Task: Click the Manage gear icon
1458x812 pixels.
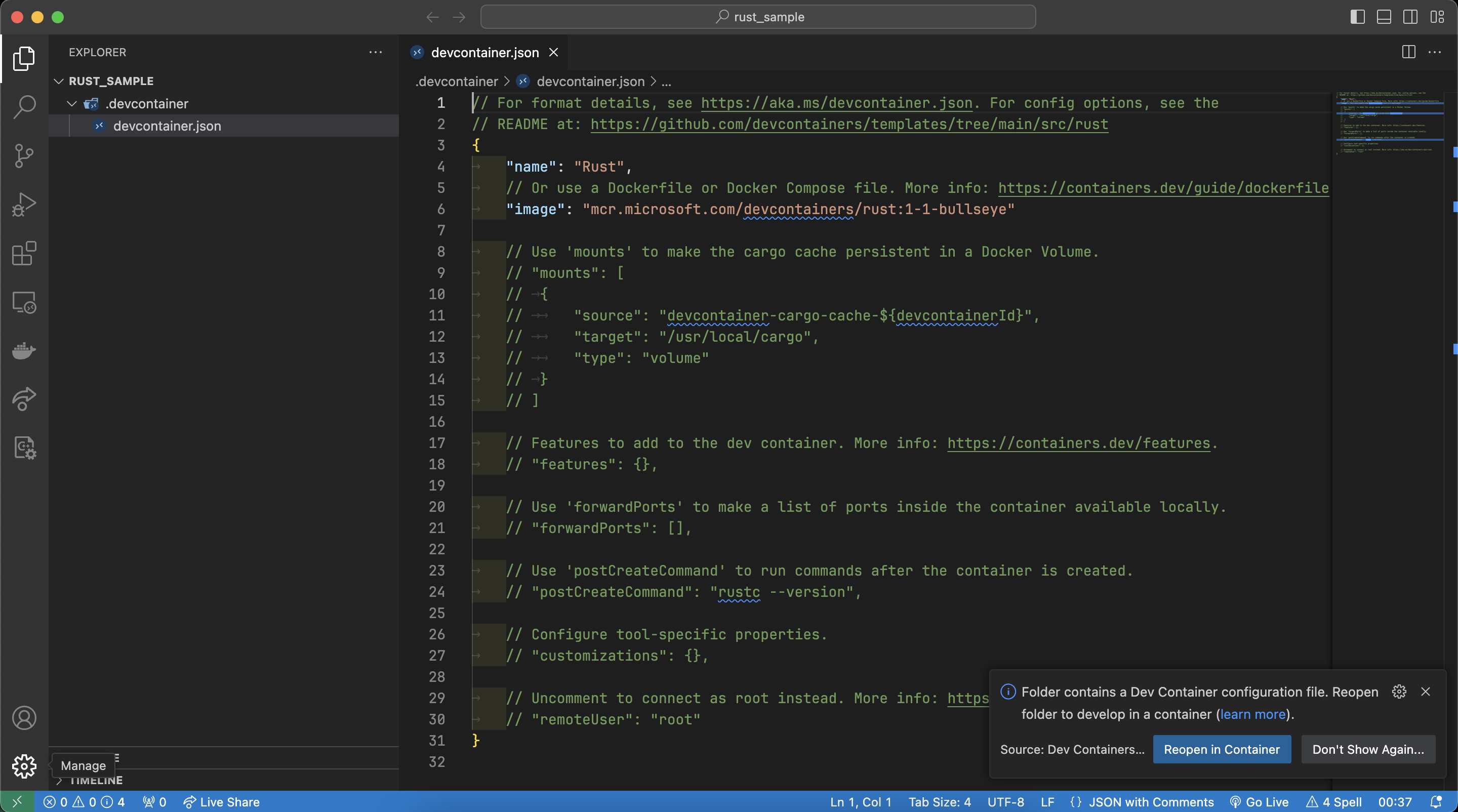Action: click(x=24, y=766)
